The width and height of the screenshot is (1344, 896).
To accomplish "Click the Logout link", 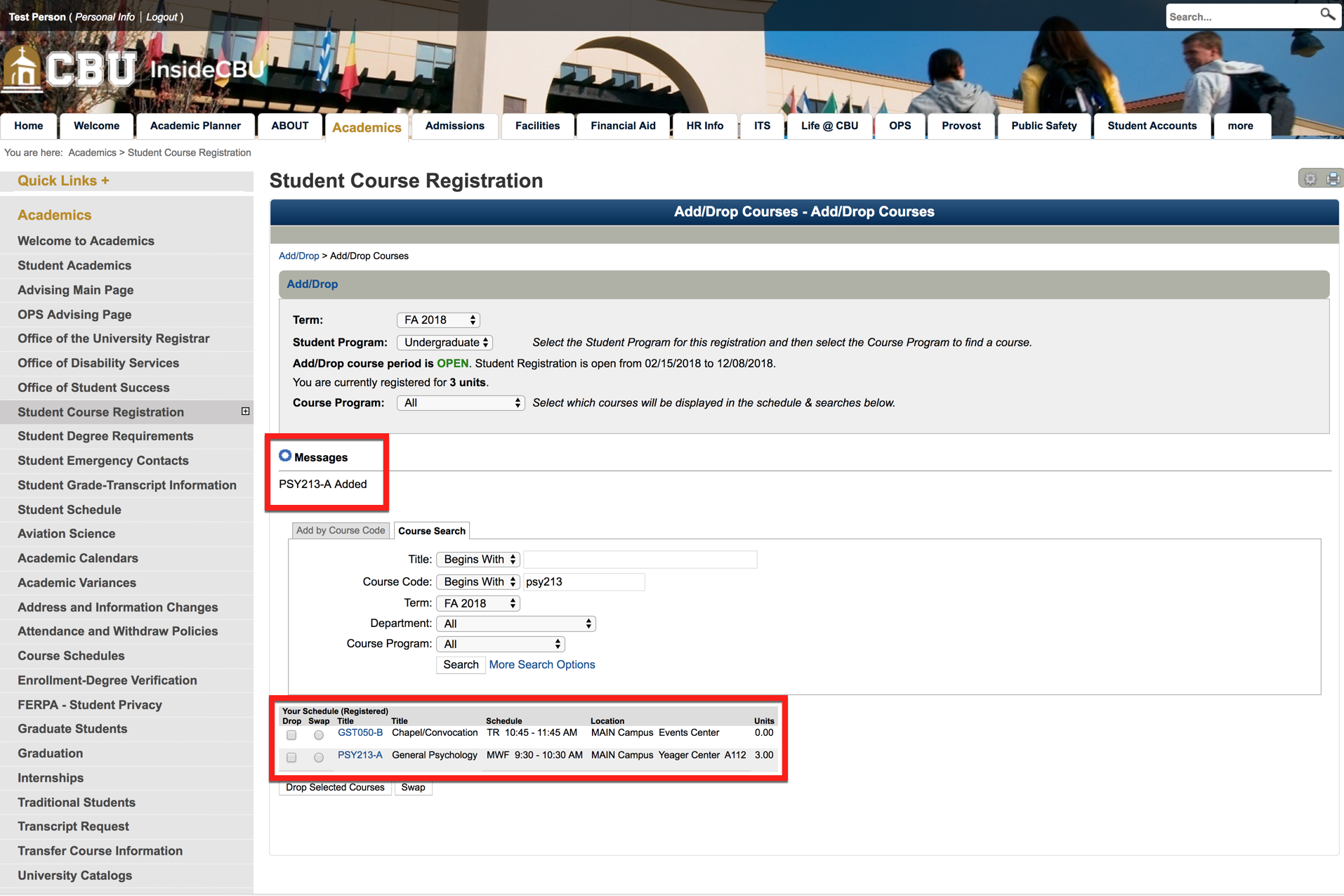I will click(x=161, y=16).
